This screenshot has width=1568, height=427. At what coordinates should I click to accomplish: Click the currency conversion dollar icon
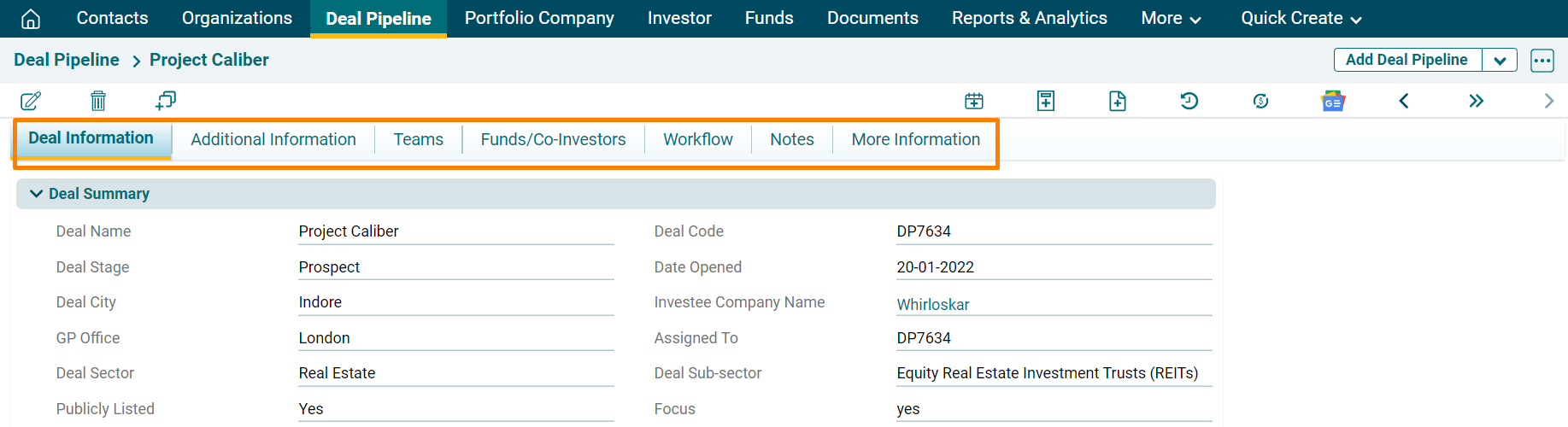pos(1260,101)
